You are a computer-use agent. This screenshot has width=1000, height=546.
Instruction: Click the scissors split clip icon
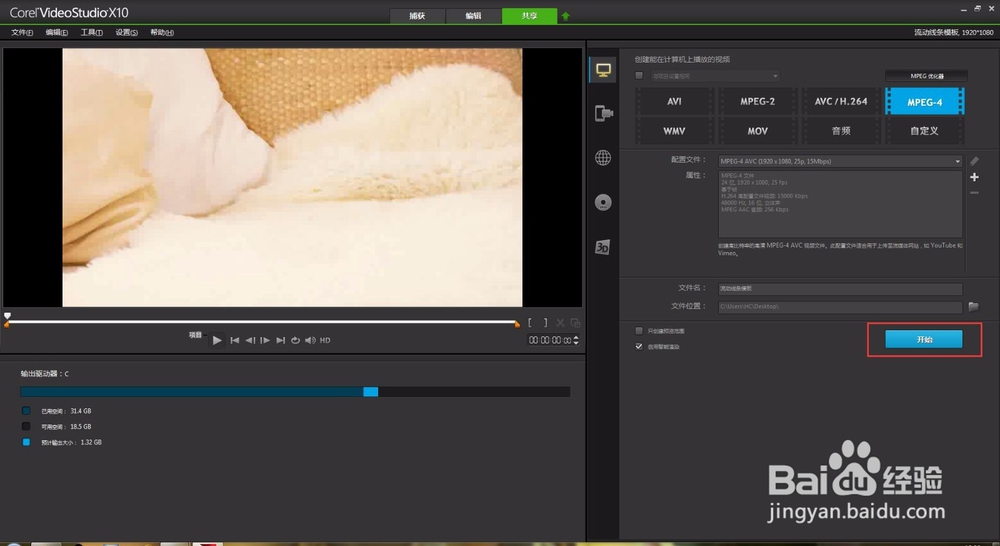click(560, 323)
